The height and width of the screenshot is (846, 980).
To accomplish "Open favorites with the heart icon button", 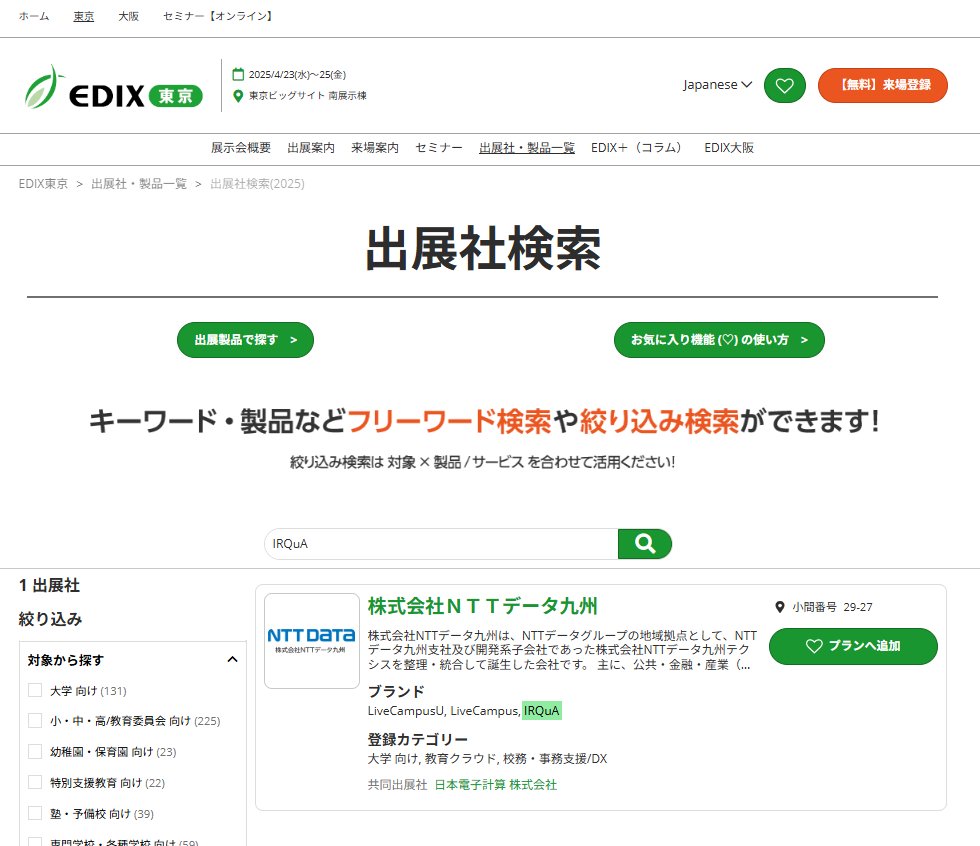I will pos(784,85).
